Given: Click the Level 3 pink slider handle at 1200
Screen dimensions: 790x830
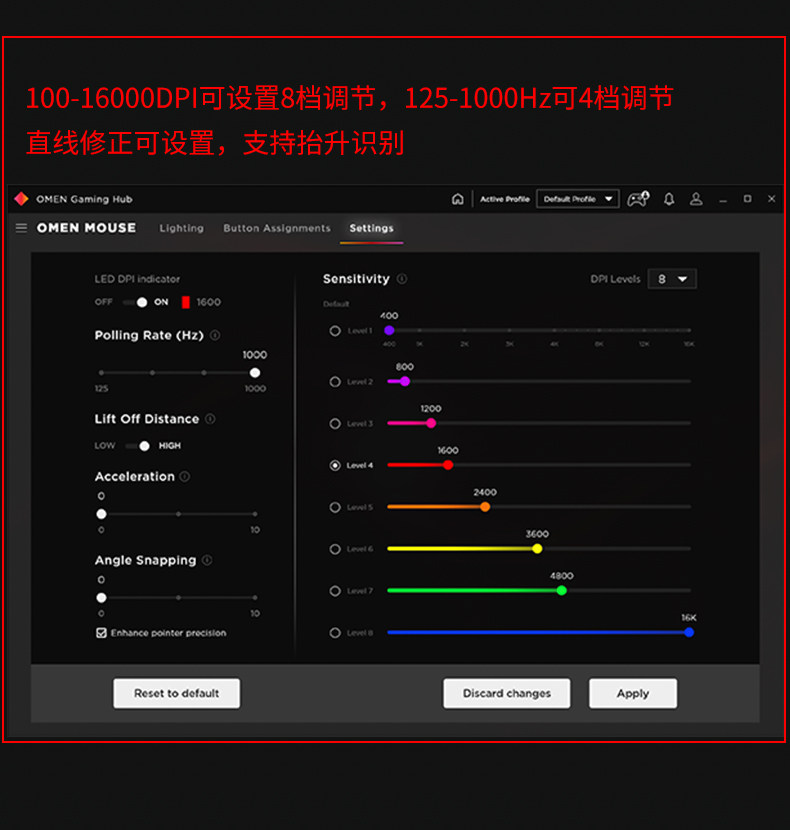Looking at the screenshot, I should coord(431,423).
